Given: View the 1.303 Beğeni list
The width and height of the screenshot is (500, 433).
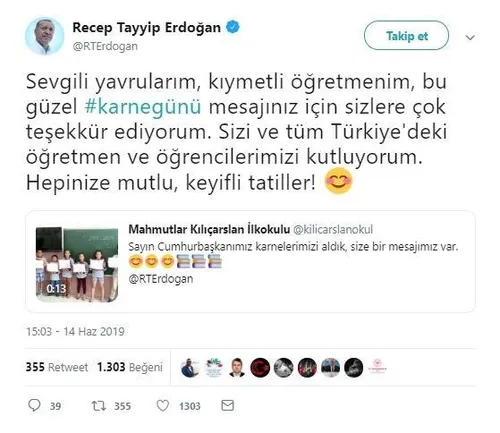Looking at the screenshot, I should point(130,367).
